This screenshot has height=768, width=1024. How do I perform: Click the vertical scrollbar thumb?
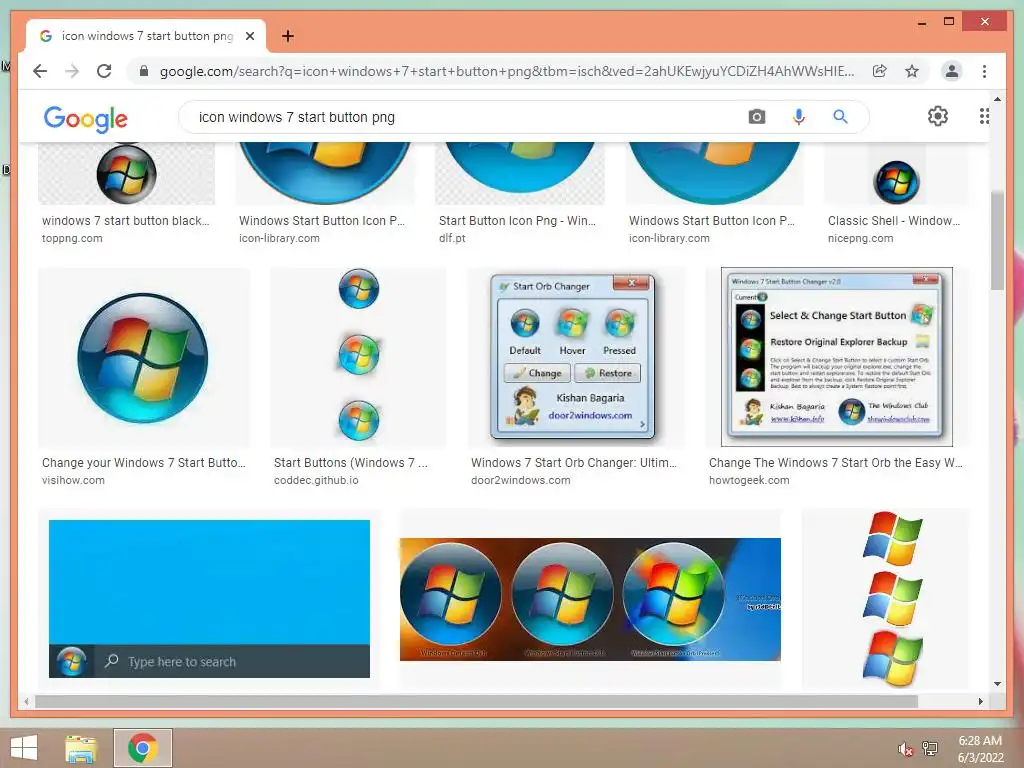[997, 240]
